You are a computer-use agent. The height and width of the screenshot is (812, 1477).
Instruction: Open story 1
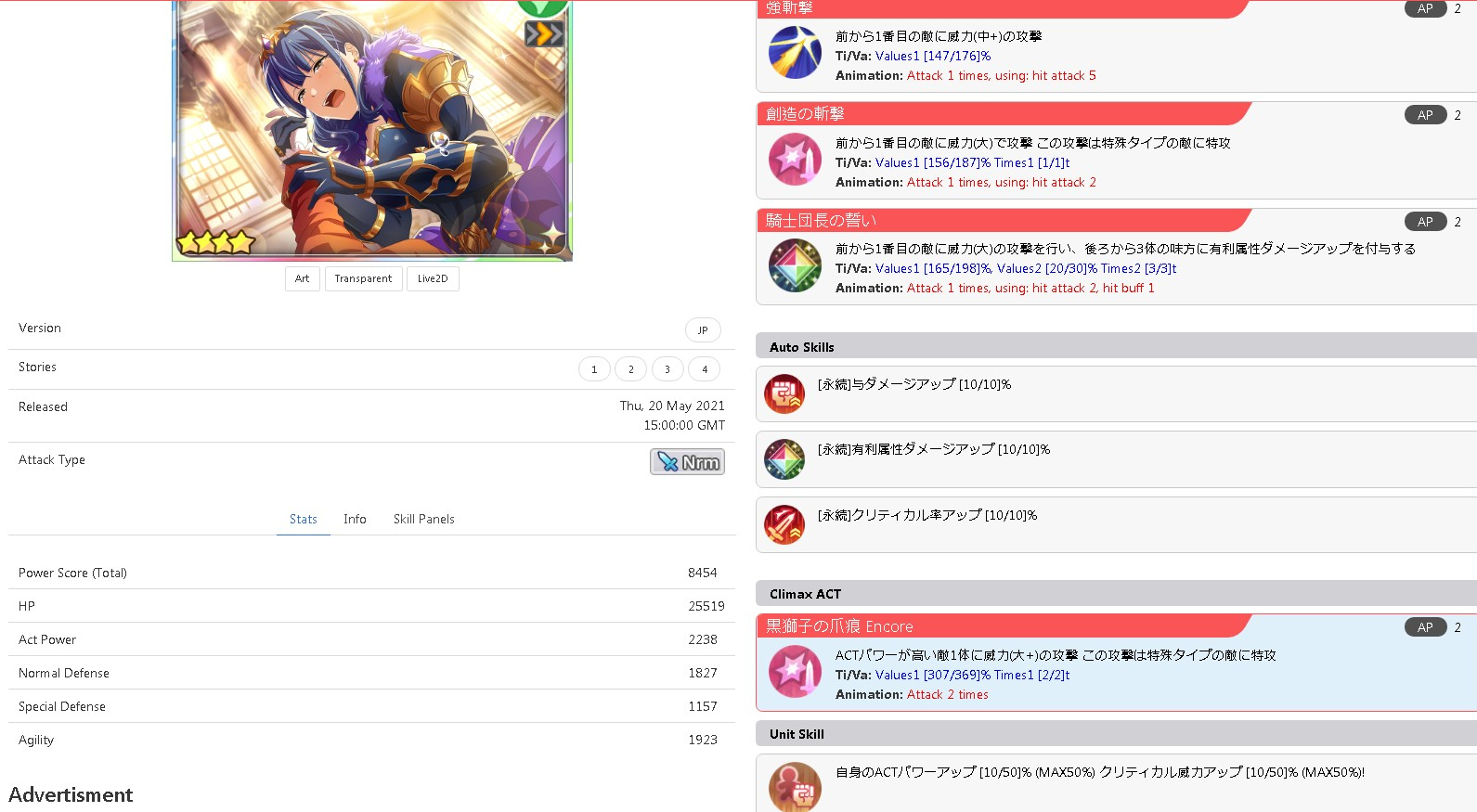pyautogui.click(x=594, y=369)
